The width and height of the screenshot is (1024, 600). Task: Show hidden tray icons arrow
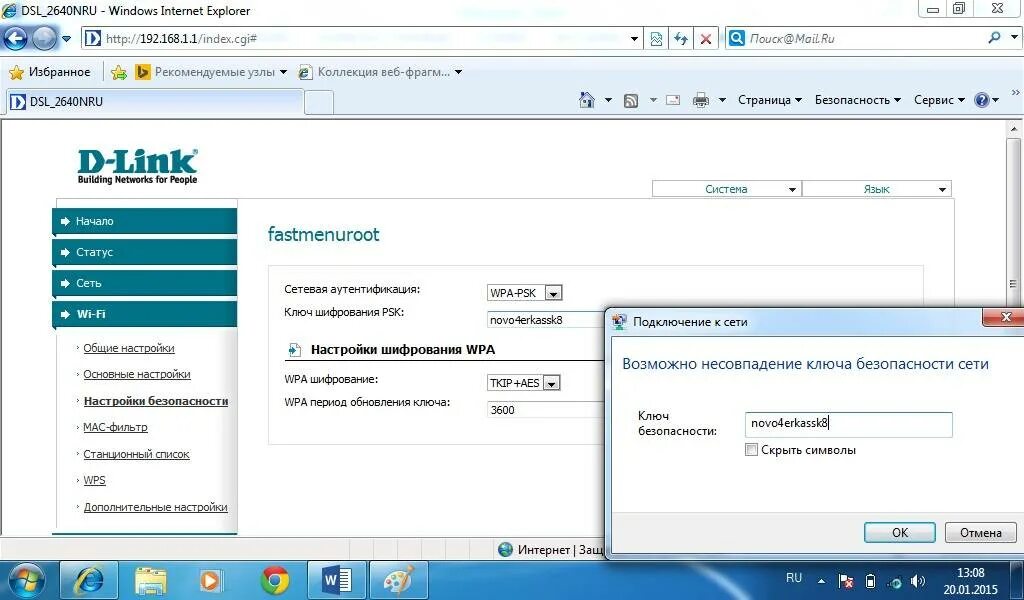(x=822, y=581)
